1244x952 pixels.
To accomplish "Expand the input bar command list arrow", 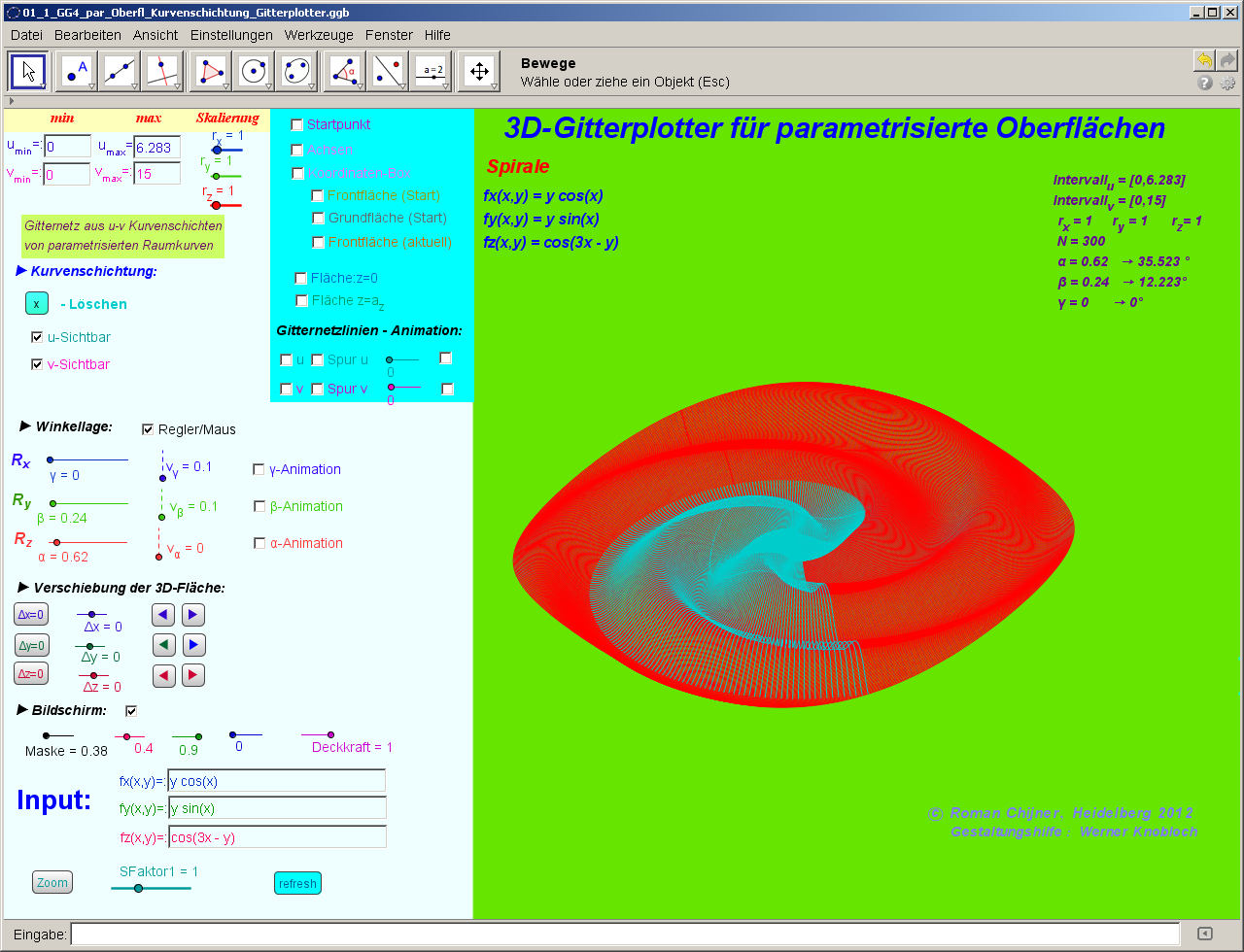I will coord(1204,934).
